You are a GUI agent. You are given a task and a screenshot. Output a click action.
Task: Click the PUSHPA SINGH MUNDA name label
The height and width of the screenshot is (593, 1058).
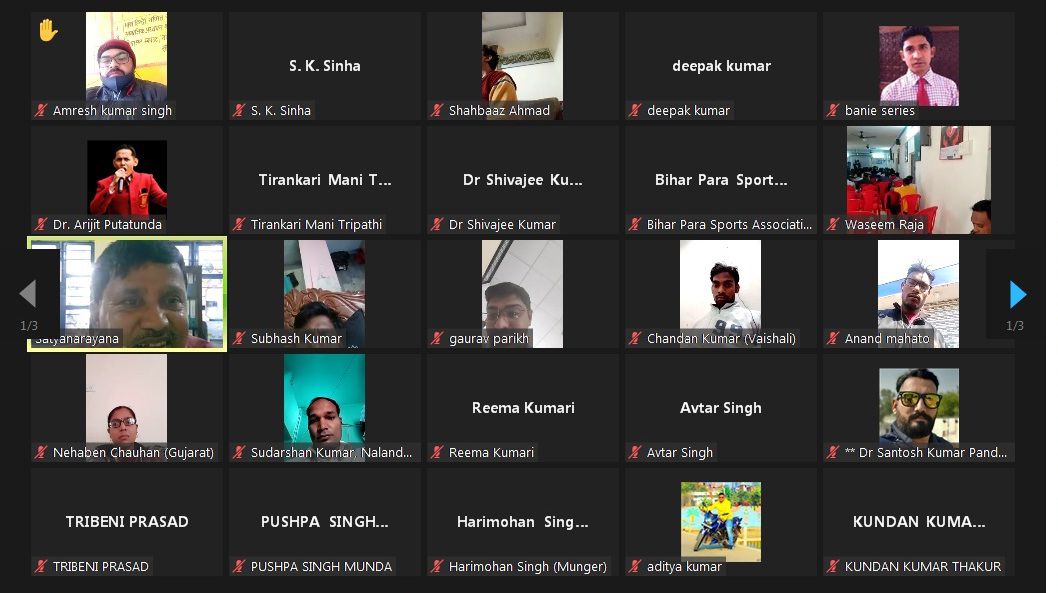(x=321, y=566)
